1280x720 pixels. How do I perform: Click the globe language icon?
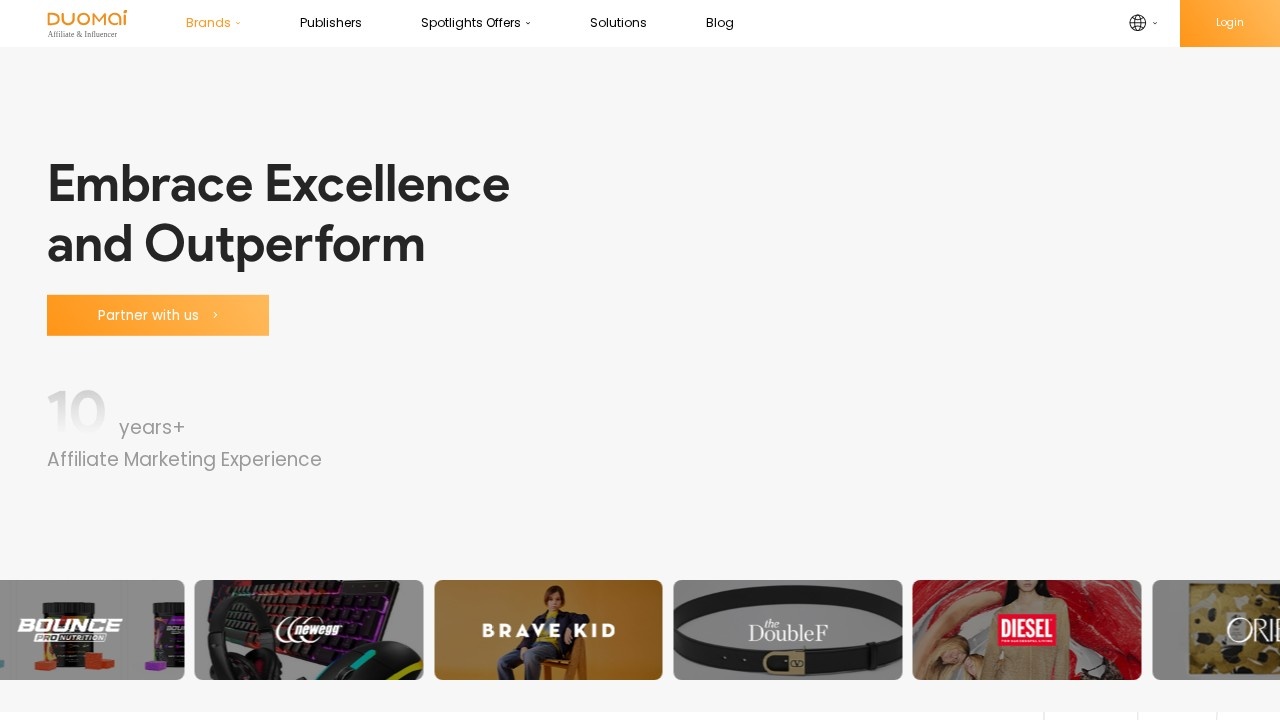pyautogui.click(x=1137, y=23)
